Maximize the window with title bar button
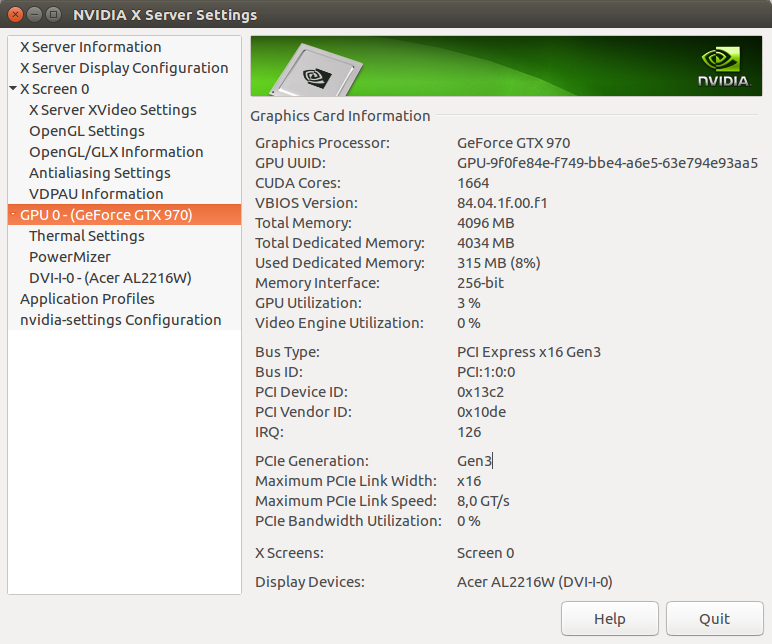This screenshot has width=772, height=644. 53,14
